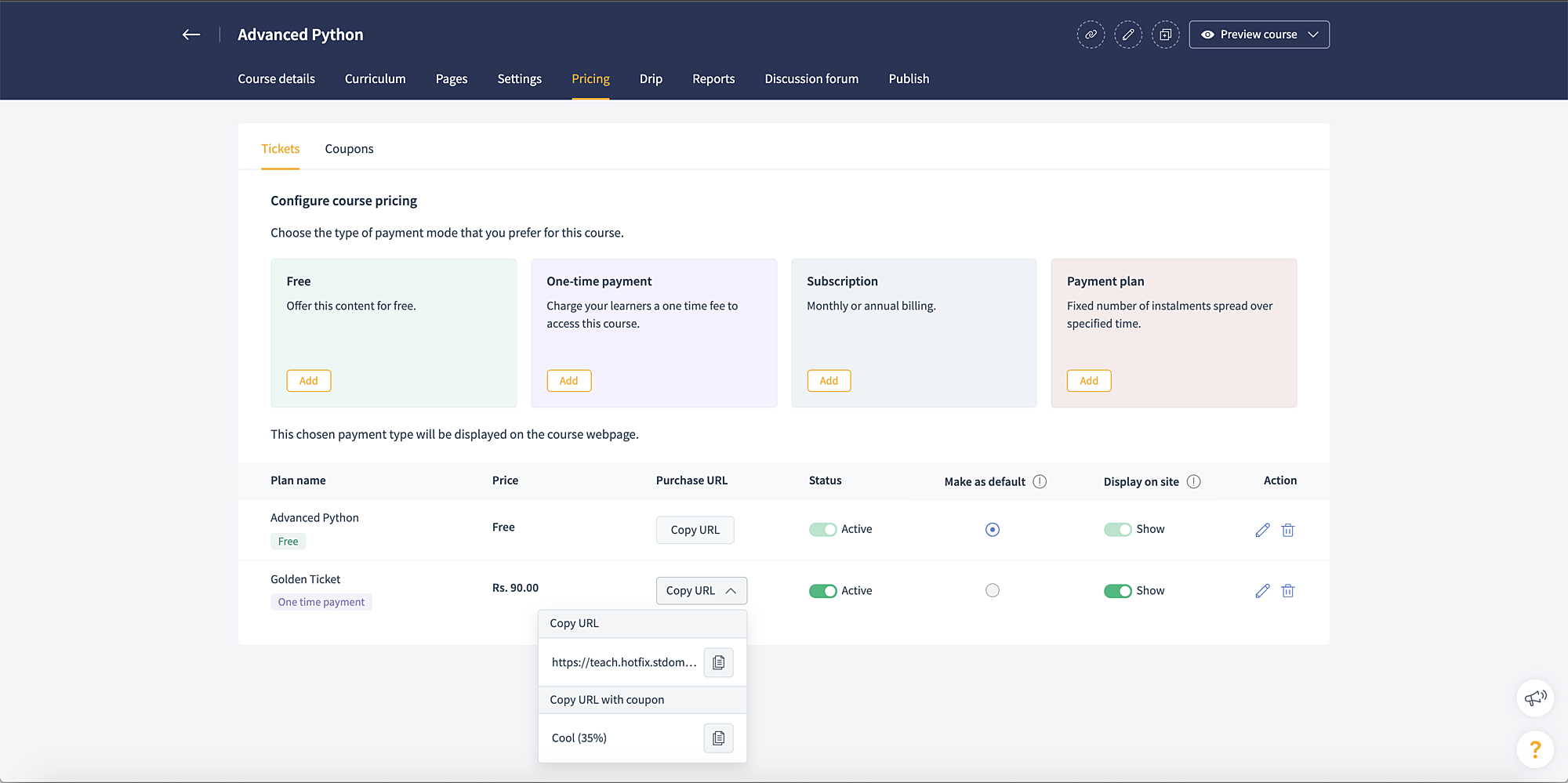
Task: Click Copy URL for Advanced Python plan
Action: pyautogui.click(x=695, y=530)
